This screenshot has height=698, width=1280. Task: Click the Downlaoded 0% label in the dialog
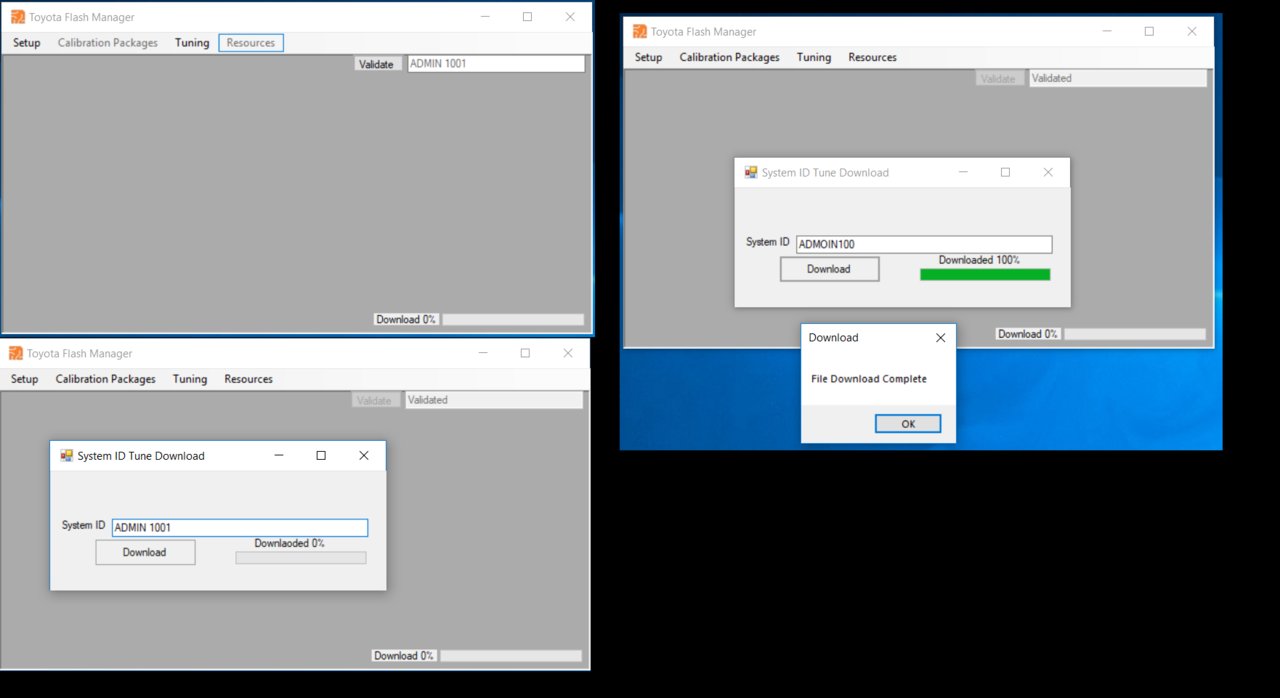pyautogui.click(x=290, y=544)
